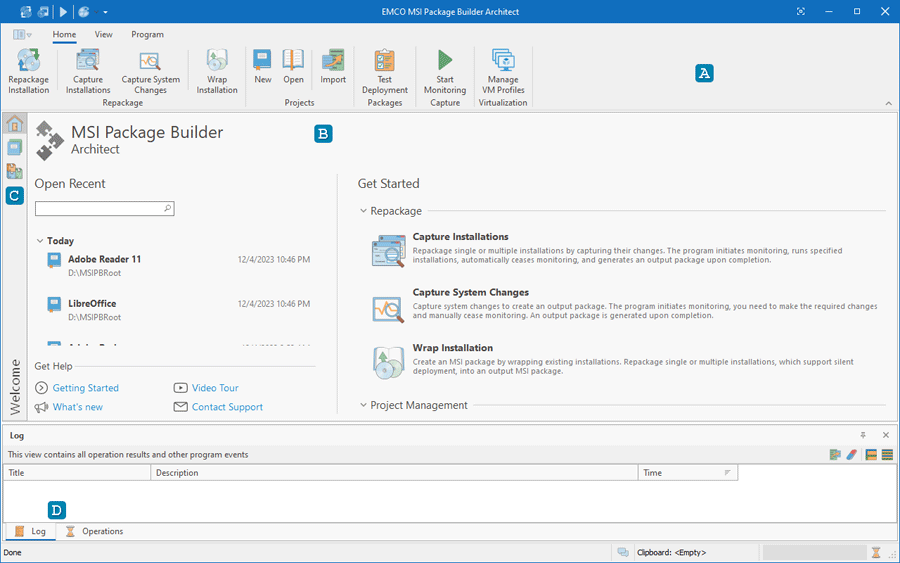Select the Operations tab at the bottom
The width and height of the screenshot is (900, 563).
[x=94, y=531]
